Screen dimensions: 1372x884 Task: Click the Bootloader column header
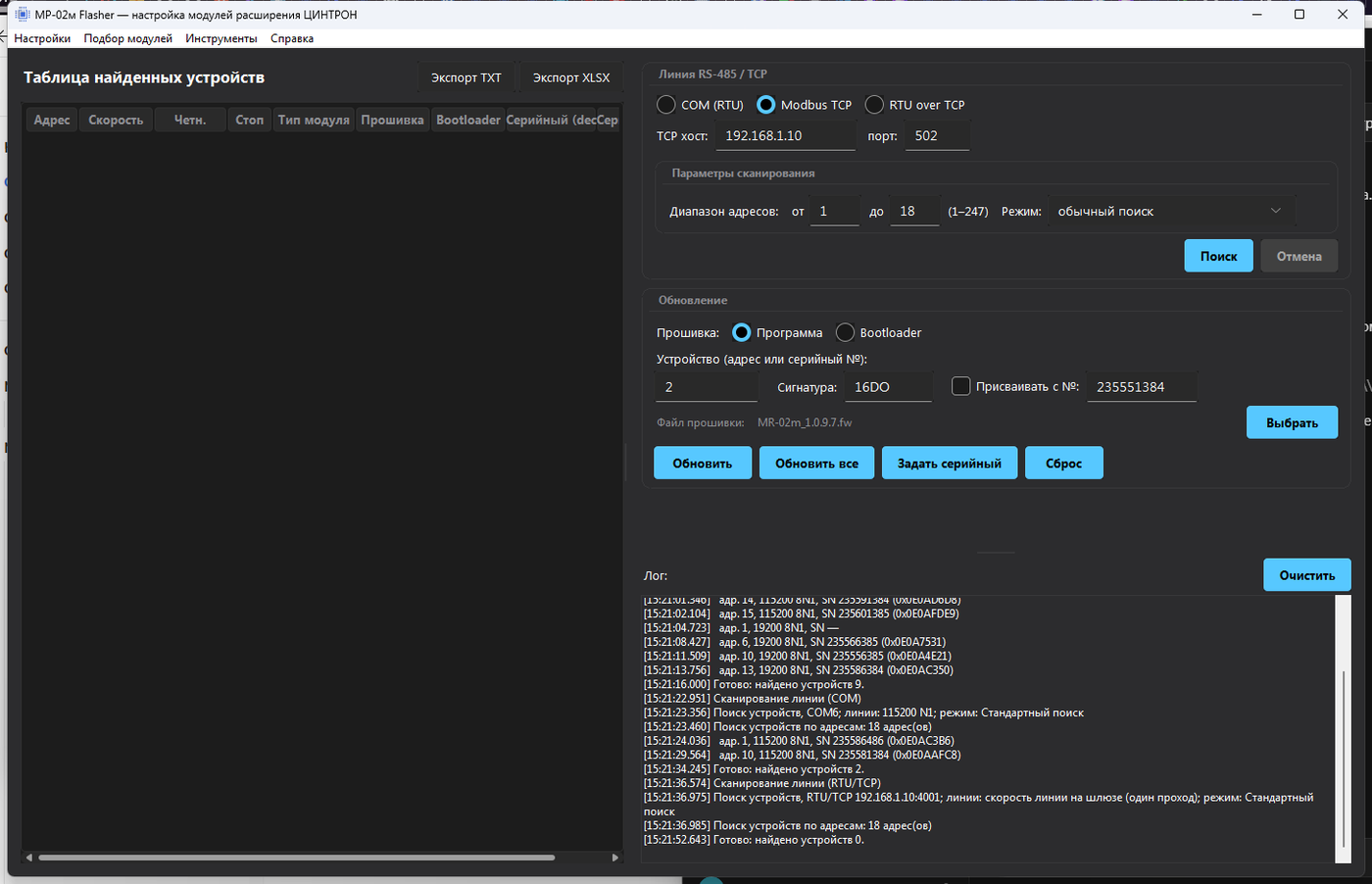(x=468, y=120)
